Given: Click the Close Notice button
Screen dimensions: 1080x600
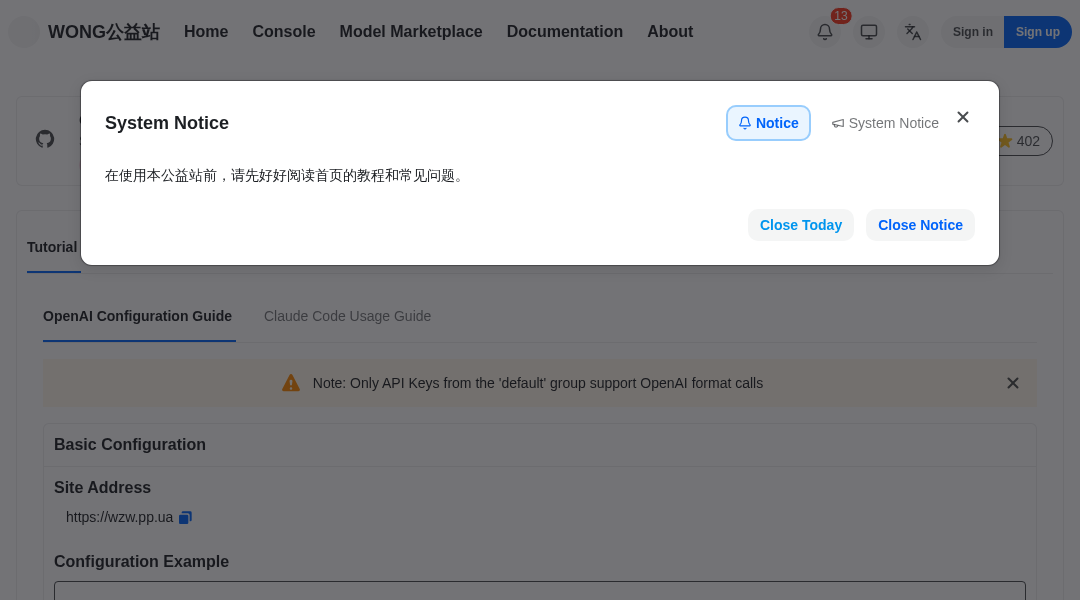Looking at the screenshot, I should point(920,225).
